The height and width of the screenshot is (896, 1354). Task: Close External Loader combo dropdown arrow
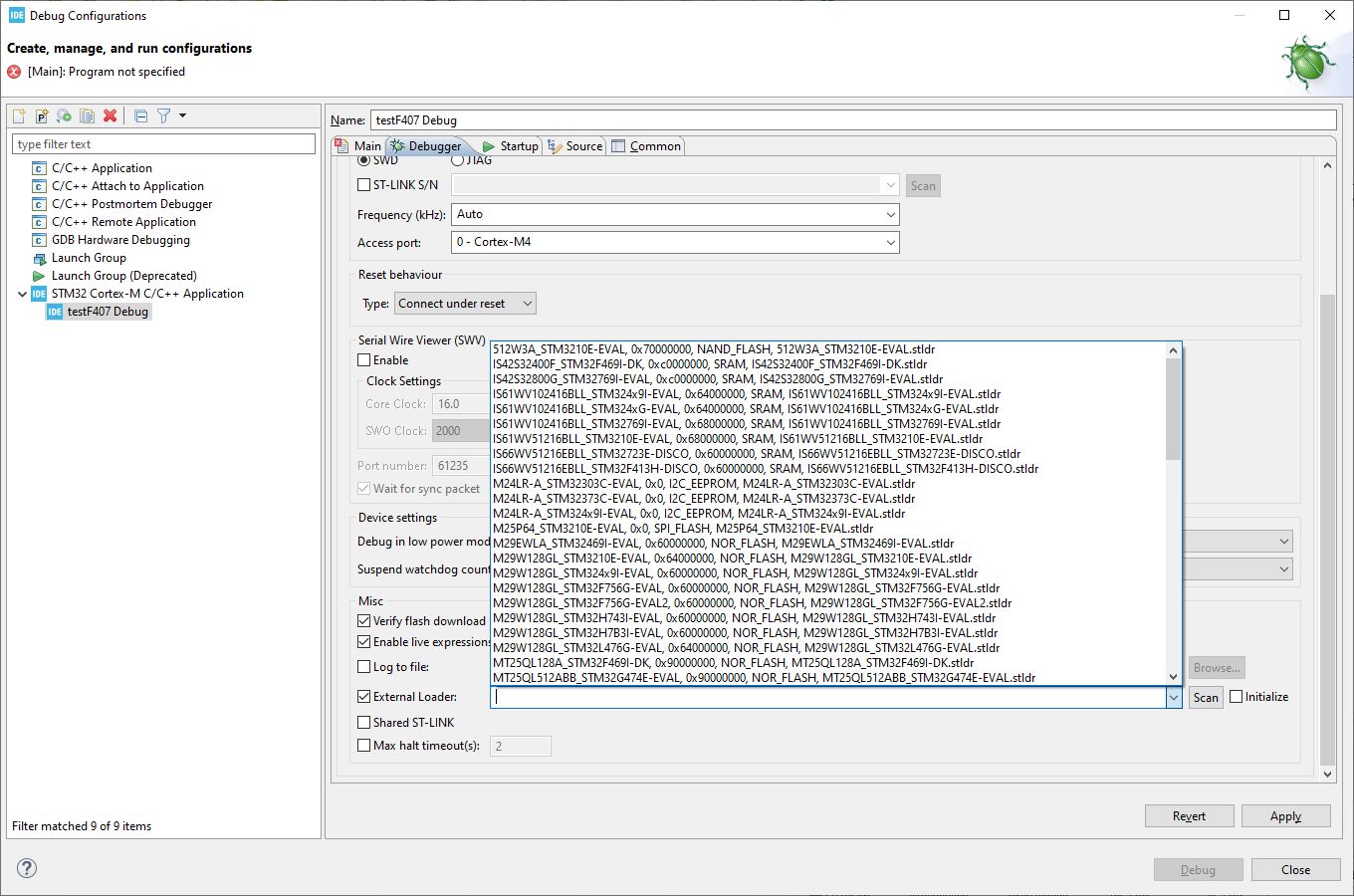click(x=1173, y=698)
